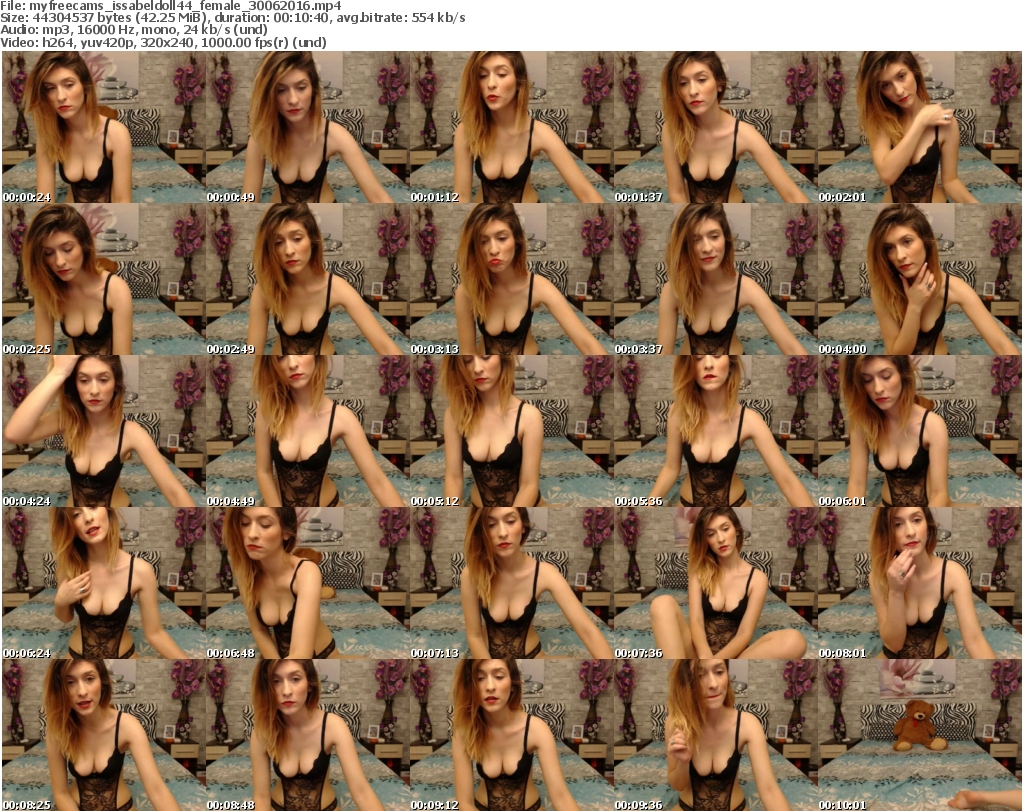Open the thumbnail stamped 00:05:12
The image size is (1024, 811).
click(511, 432)
